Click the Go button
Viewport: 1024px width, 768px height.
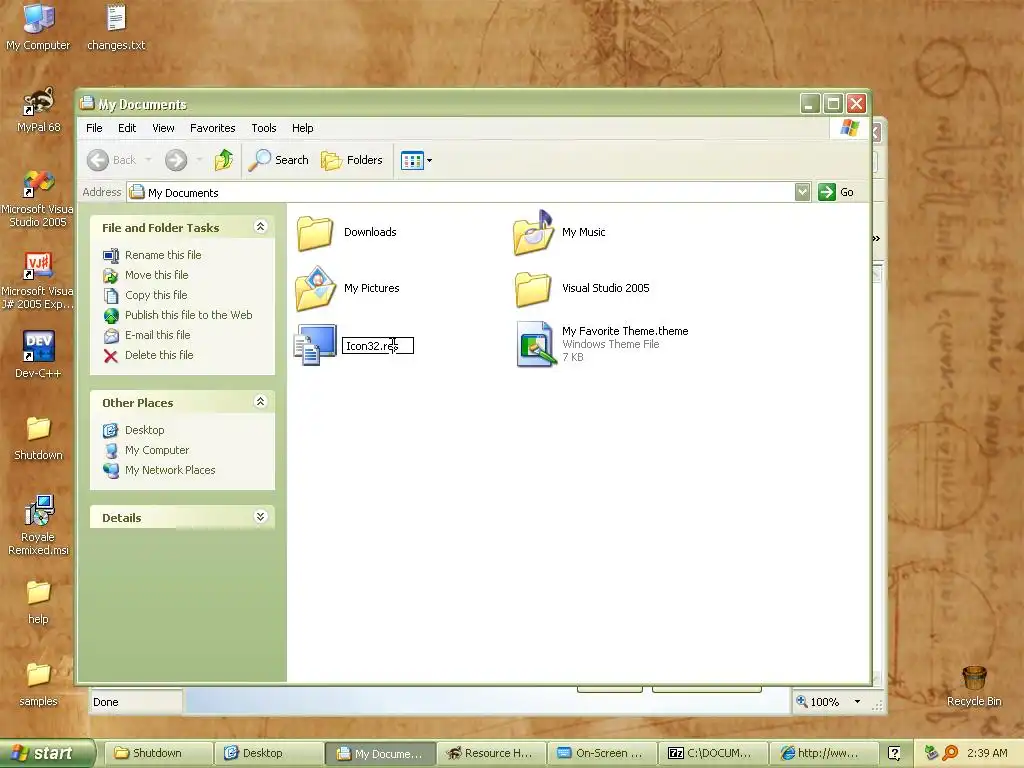coord(837,192)
